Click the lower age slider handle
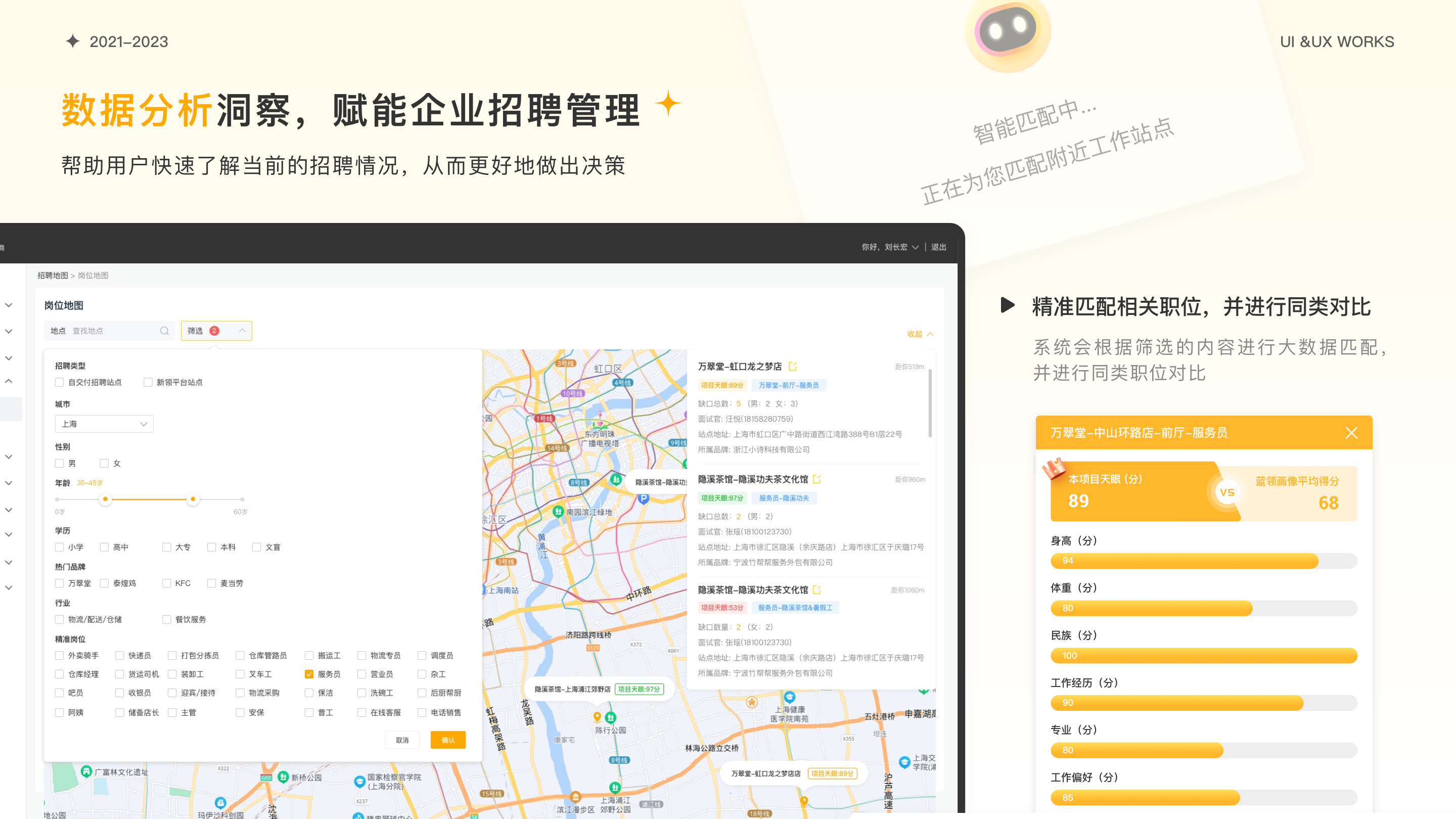The width and height of the screenshot is (1456, 819). tap(105, 499)
